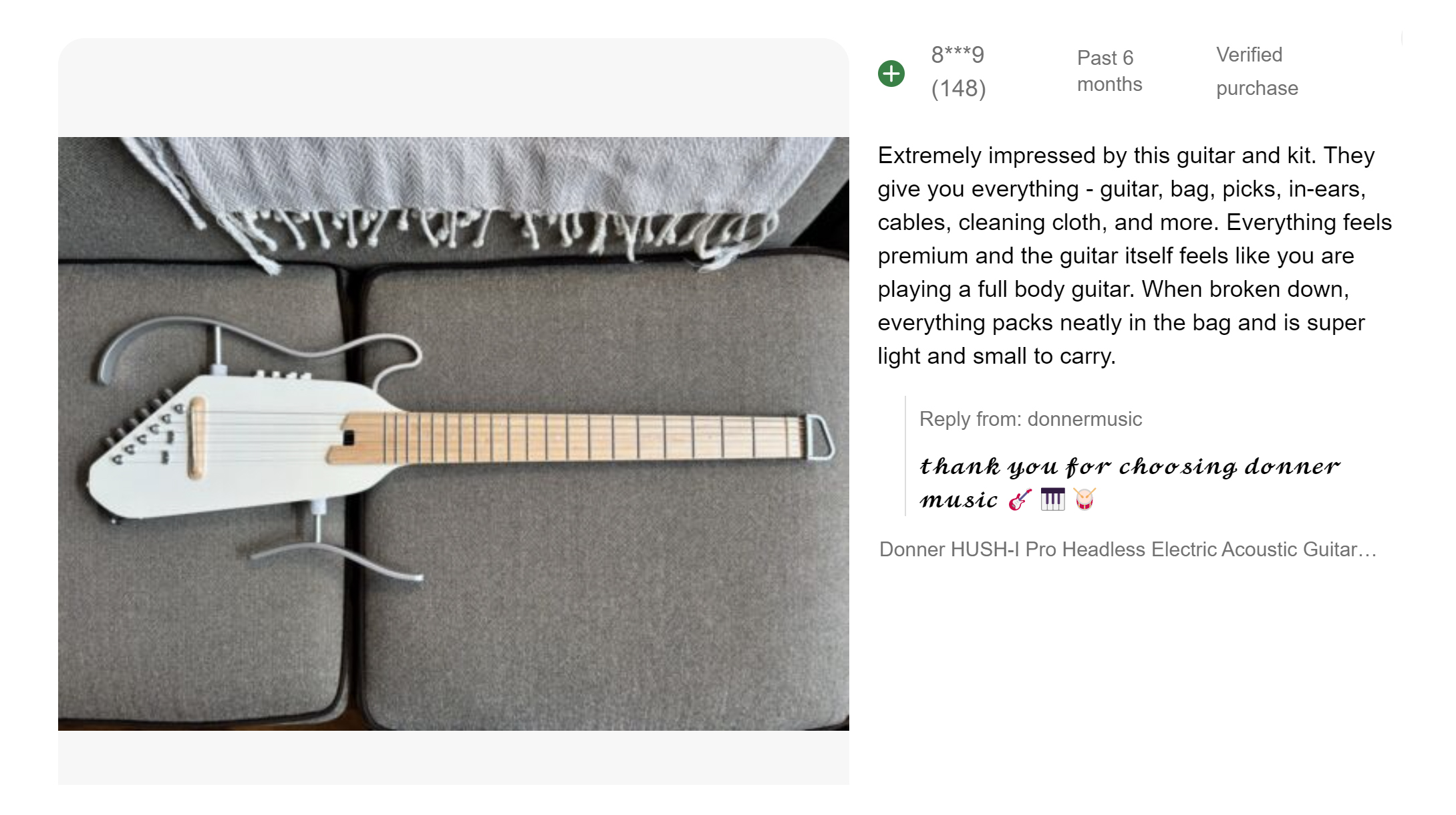Expand the truncated product title ellipsis
Viewport: 1456px width, 815px height.
[1367, 550]
